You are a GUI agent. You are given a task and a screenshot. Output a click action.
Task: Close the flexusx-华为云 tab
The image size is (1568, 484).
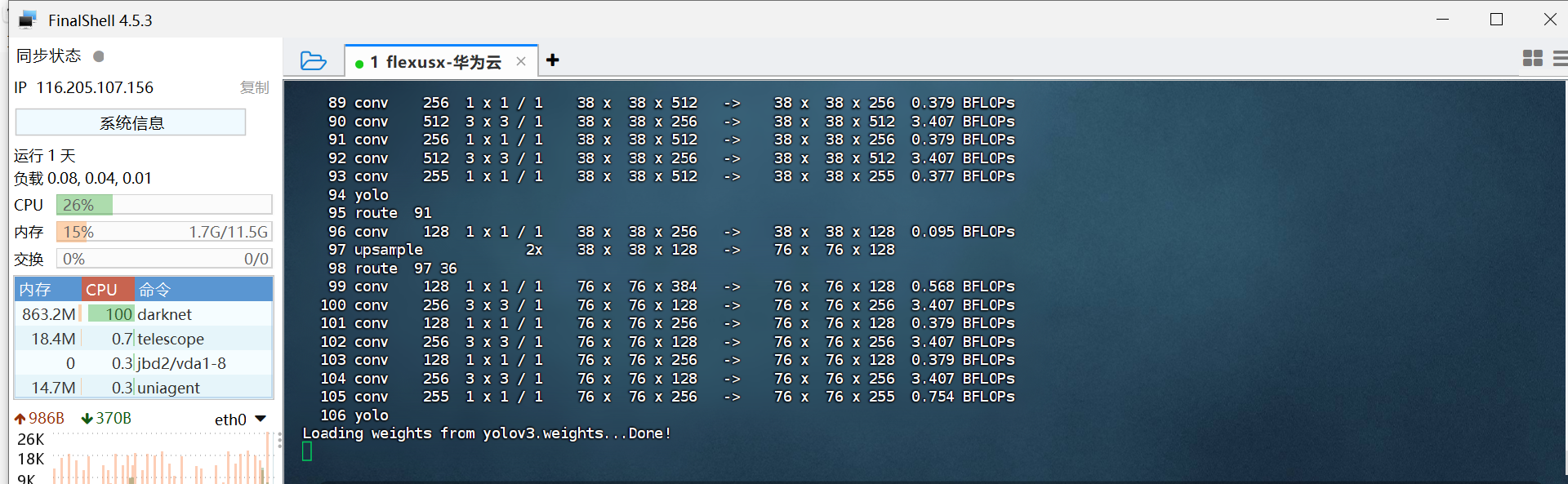pyautogui.click(x=521, y=61)
